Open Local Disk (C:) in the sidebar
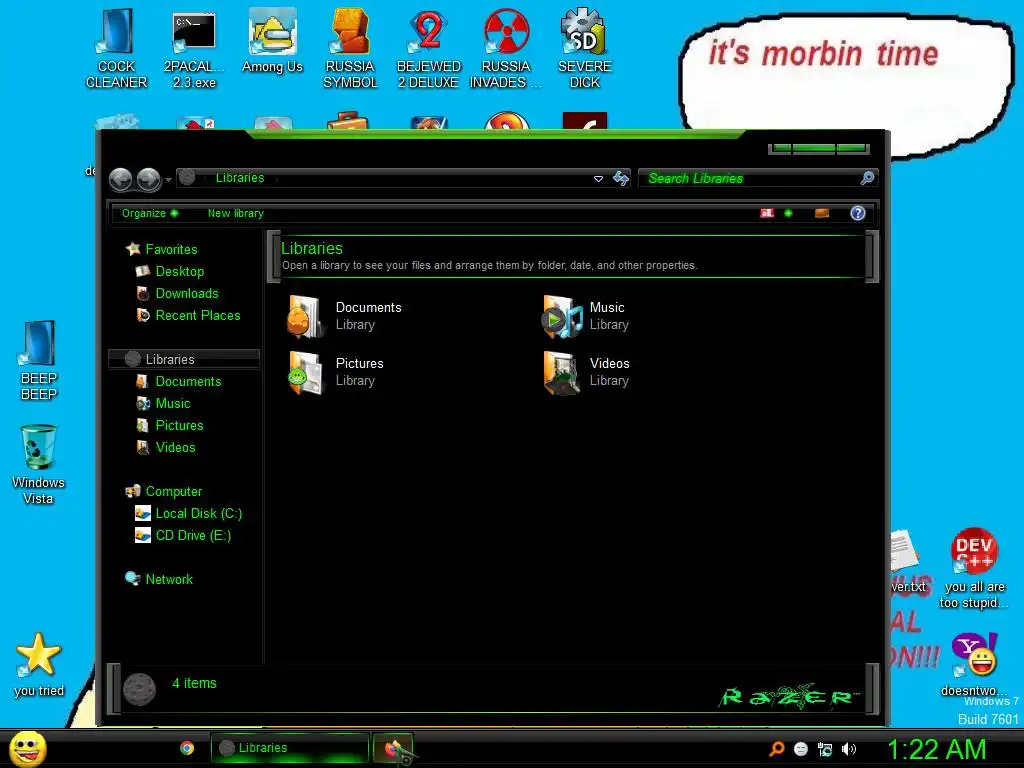 [188, 513]
